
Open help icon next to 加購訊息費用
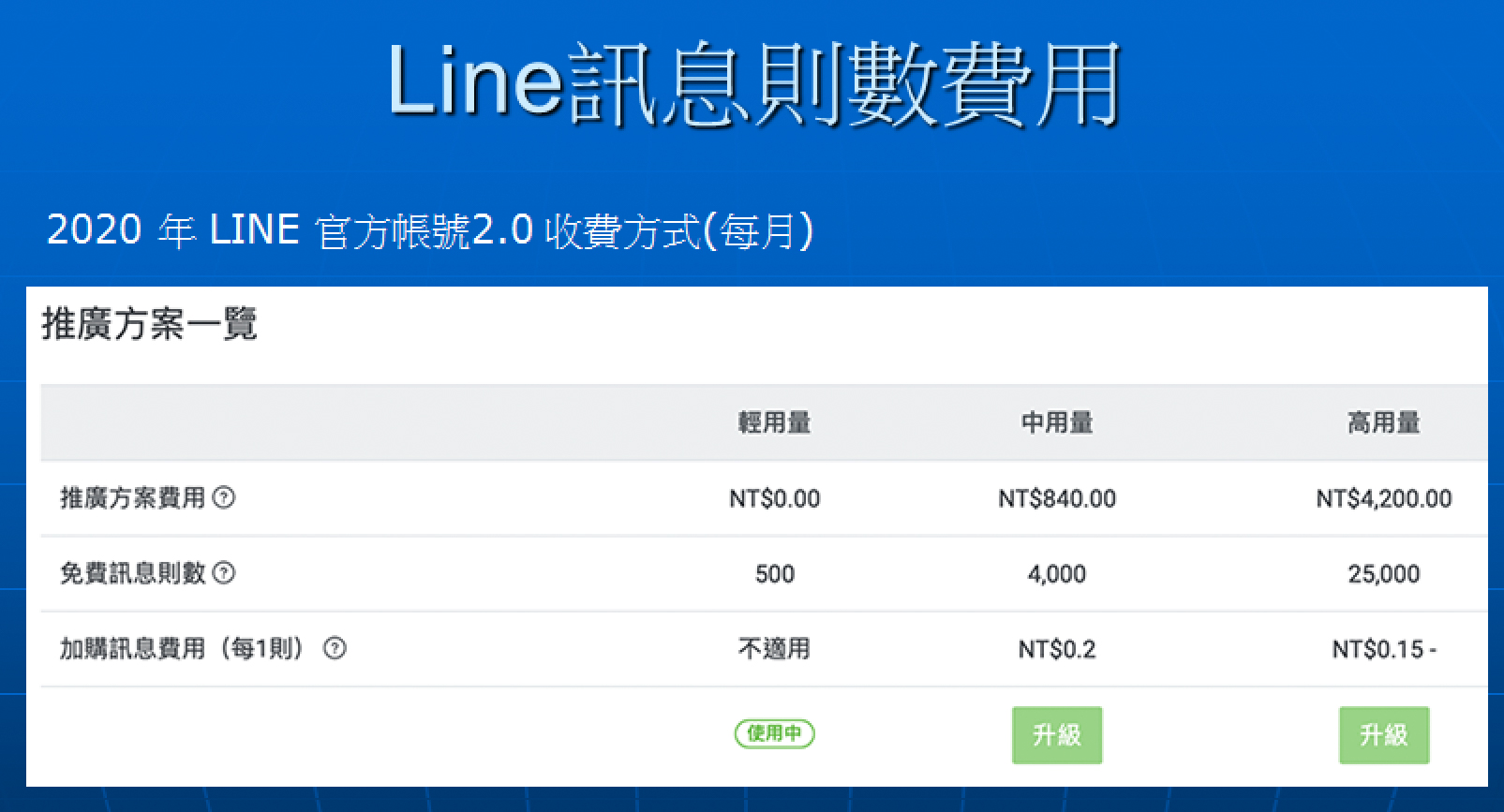point(335,648)
